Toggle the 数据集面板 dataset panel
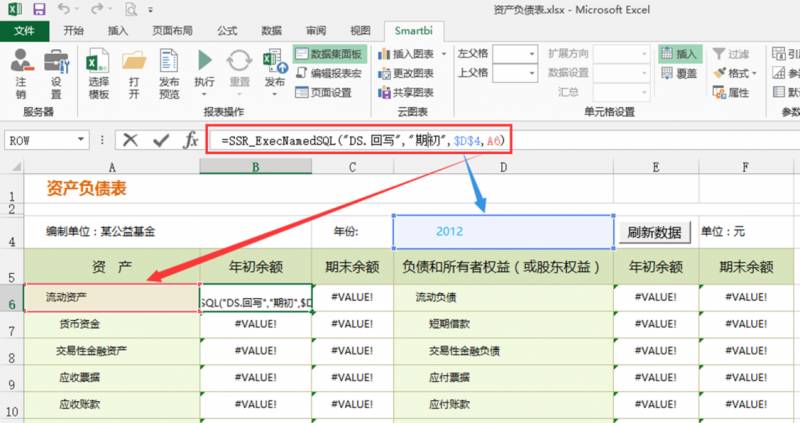Image resolution: width=800 pixels, height=423 pixels. (330, 54)
